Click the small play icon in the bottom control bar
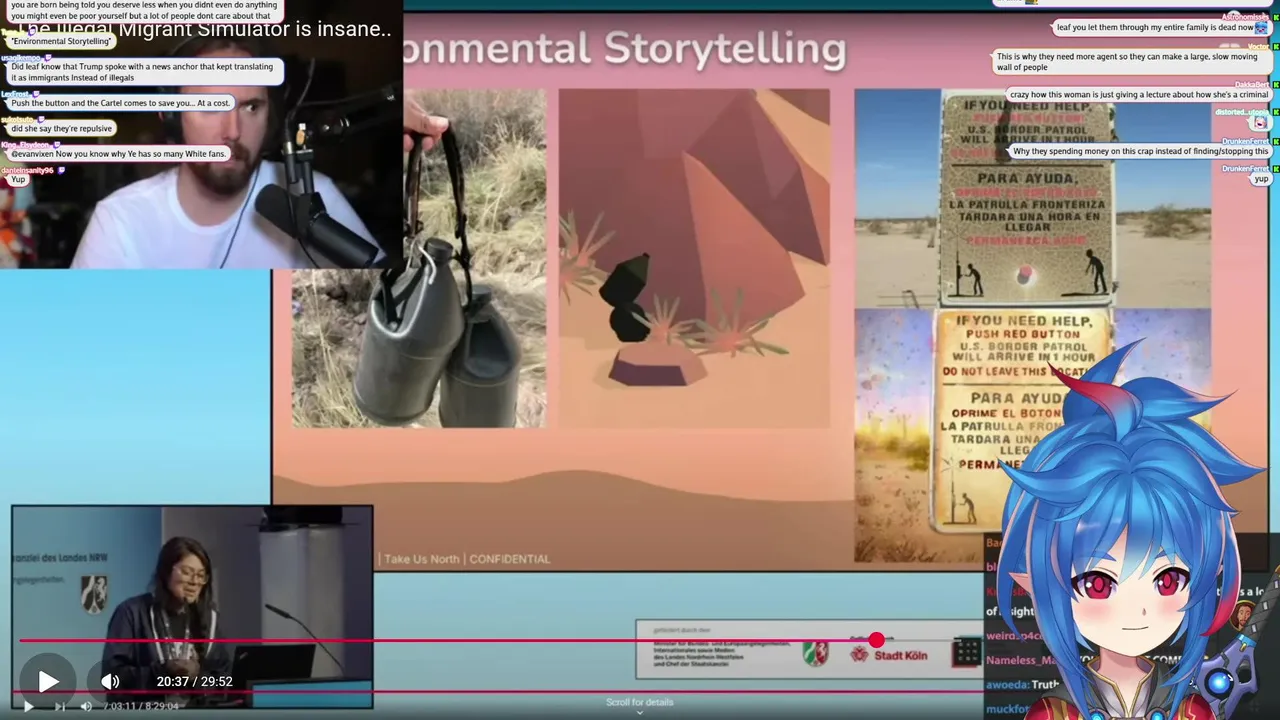This screenshot has width=1280, height=720. pyautogui.click(x=28, y=706)
